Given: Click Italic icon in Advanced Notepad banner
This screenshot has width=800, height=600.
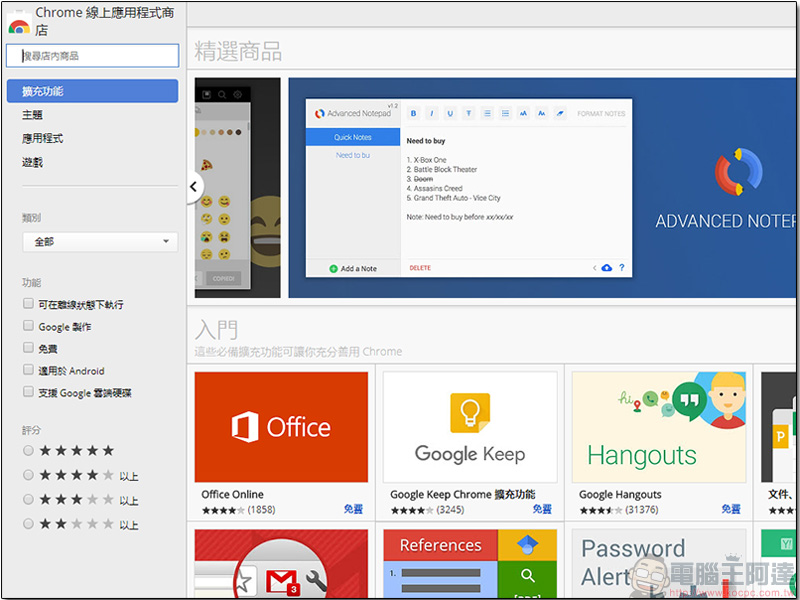Looking at the screenshot, I should [432, 113].
